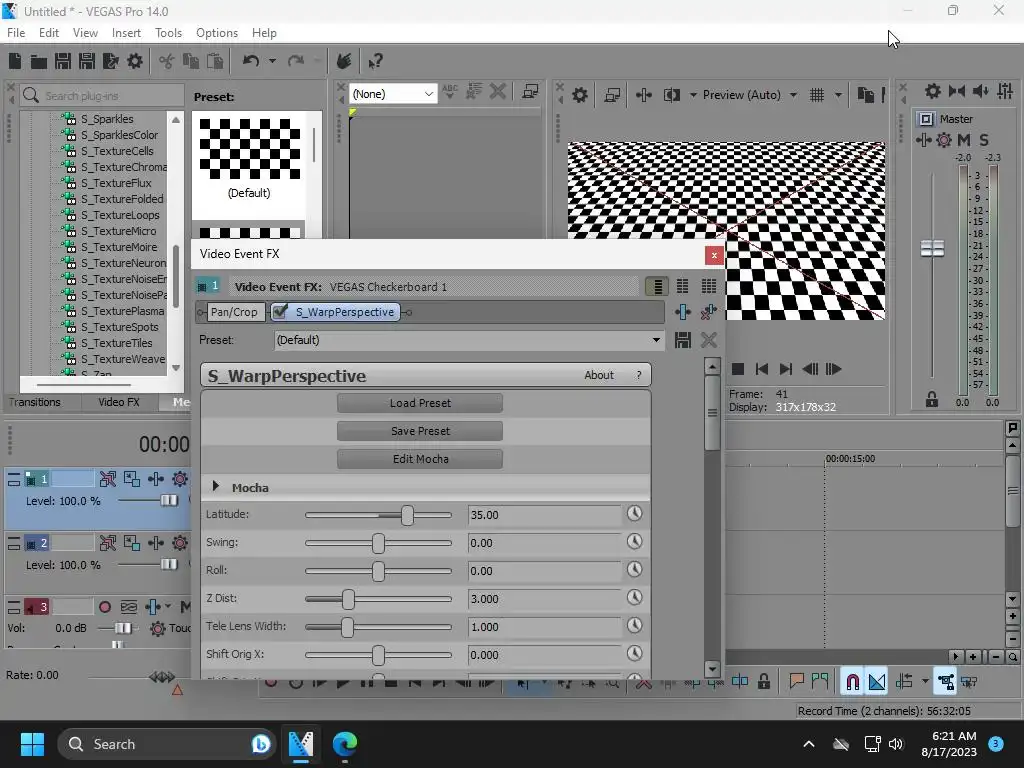
Task: Select S_TexturePlasma in the plug-in list
Action: [x=122, y=311]
